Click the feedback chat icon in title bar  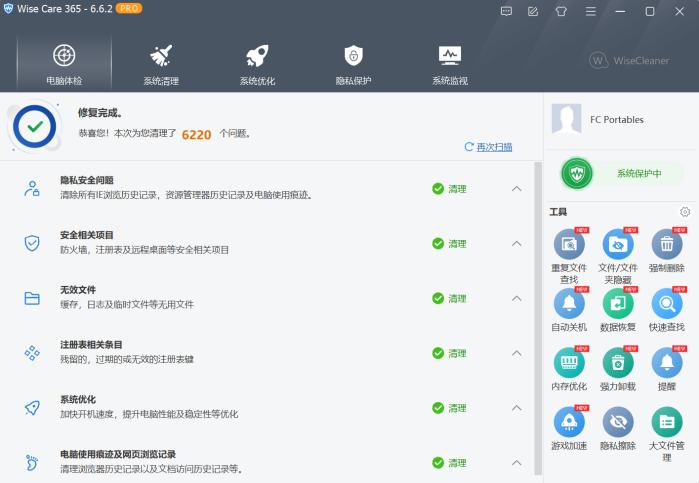click(506, 12)
